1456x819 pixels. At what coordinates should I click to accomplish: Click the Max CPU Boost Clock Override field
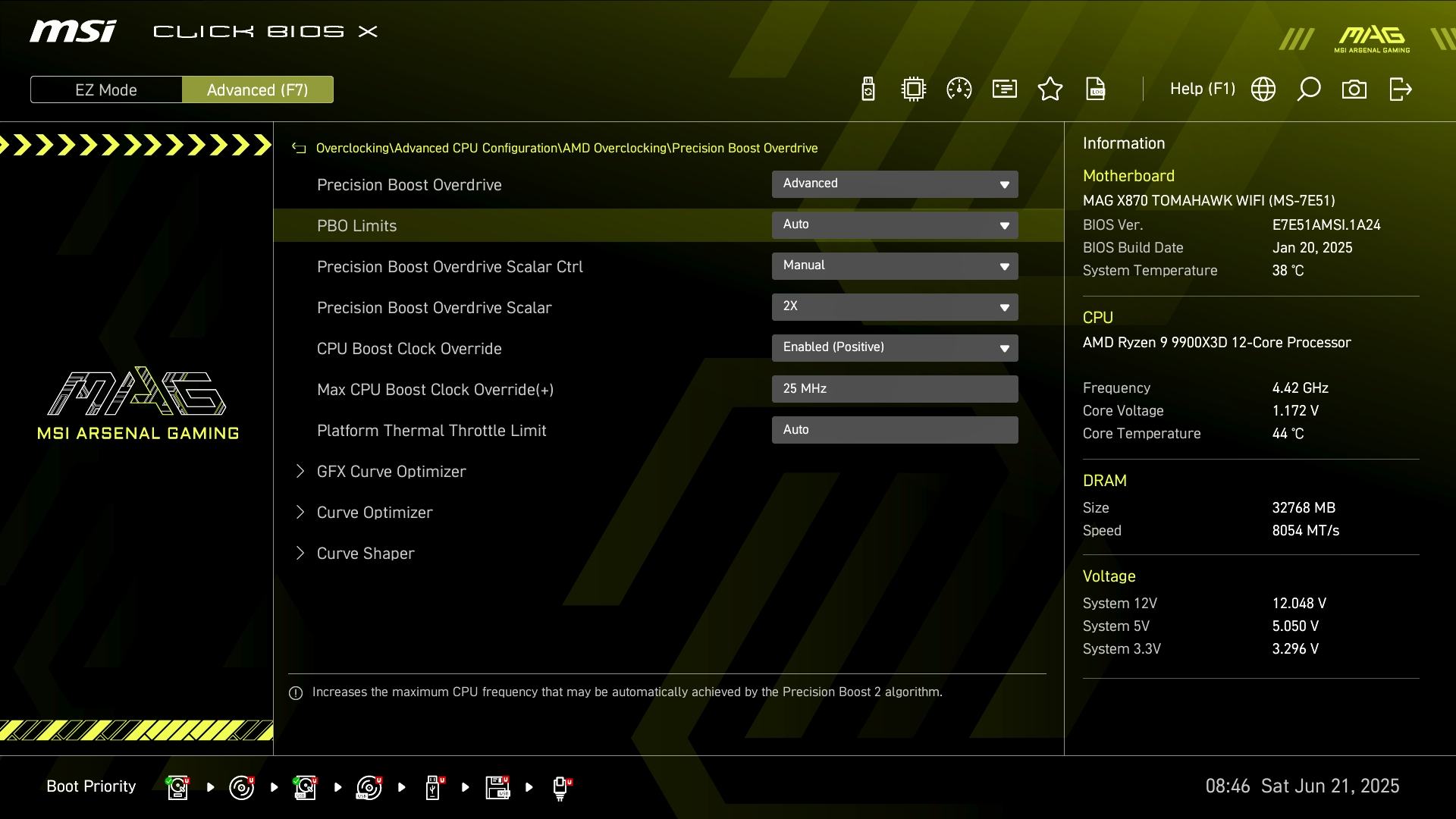pyautogui.click(x=895, y=389)
